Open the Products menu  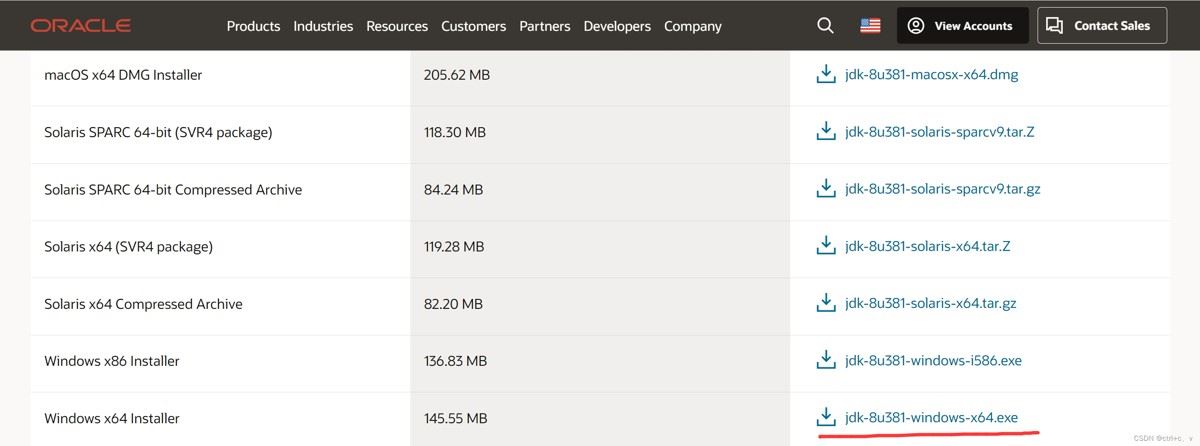tap(253, 26)
